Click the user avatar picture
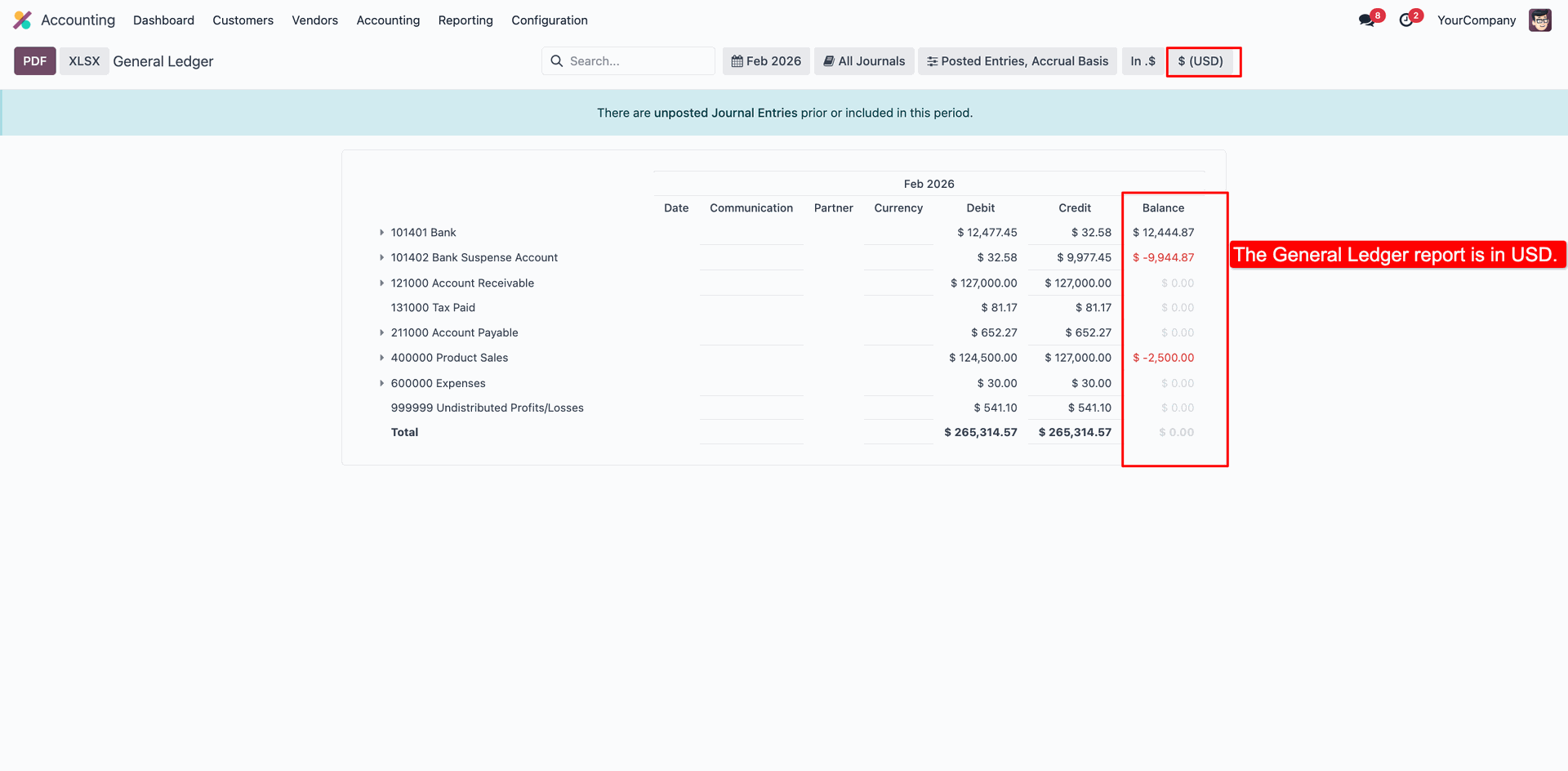The image size is (1568, 771). click(1539, 20)
